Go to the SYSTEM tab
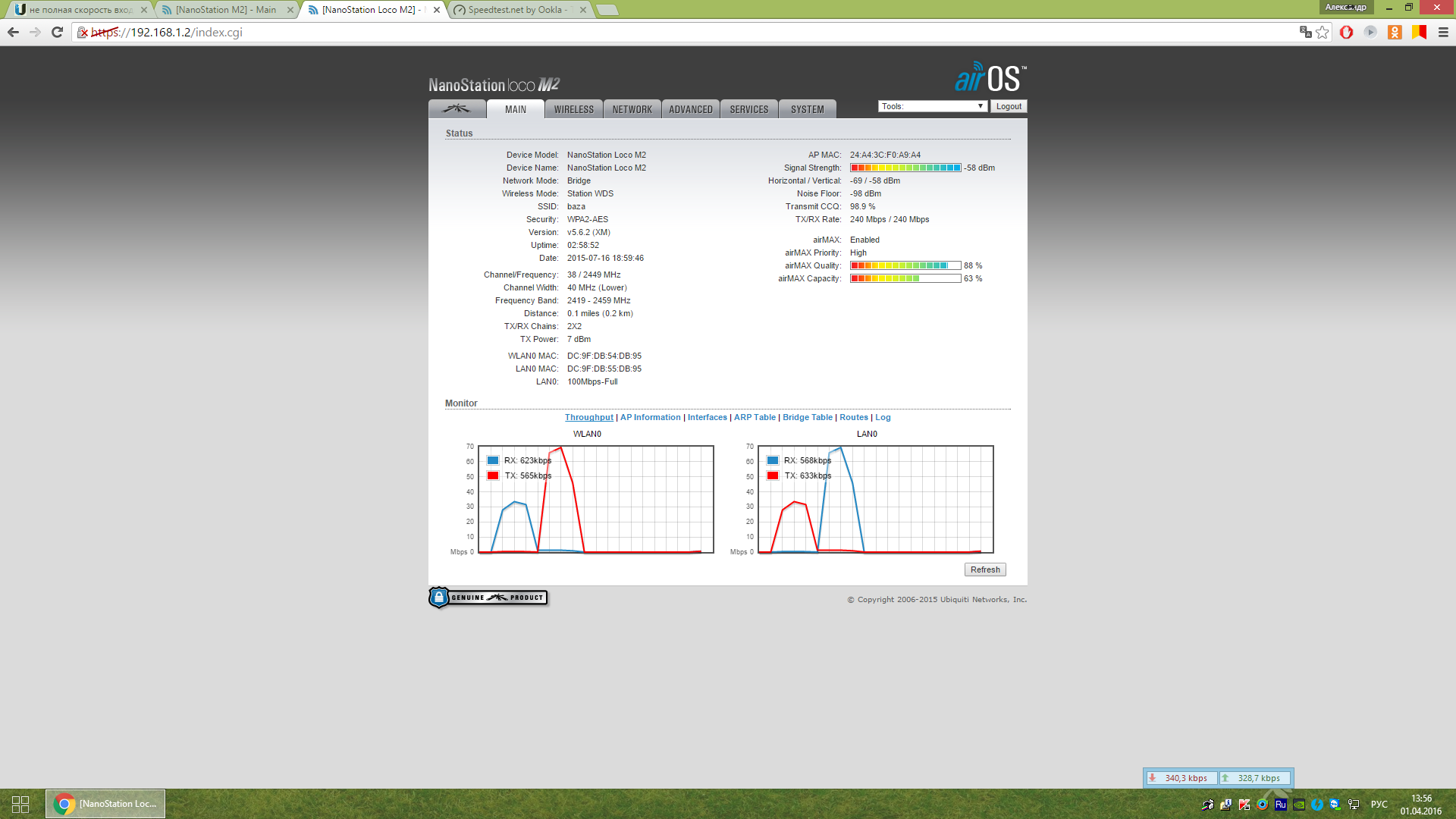 (807, 109)
